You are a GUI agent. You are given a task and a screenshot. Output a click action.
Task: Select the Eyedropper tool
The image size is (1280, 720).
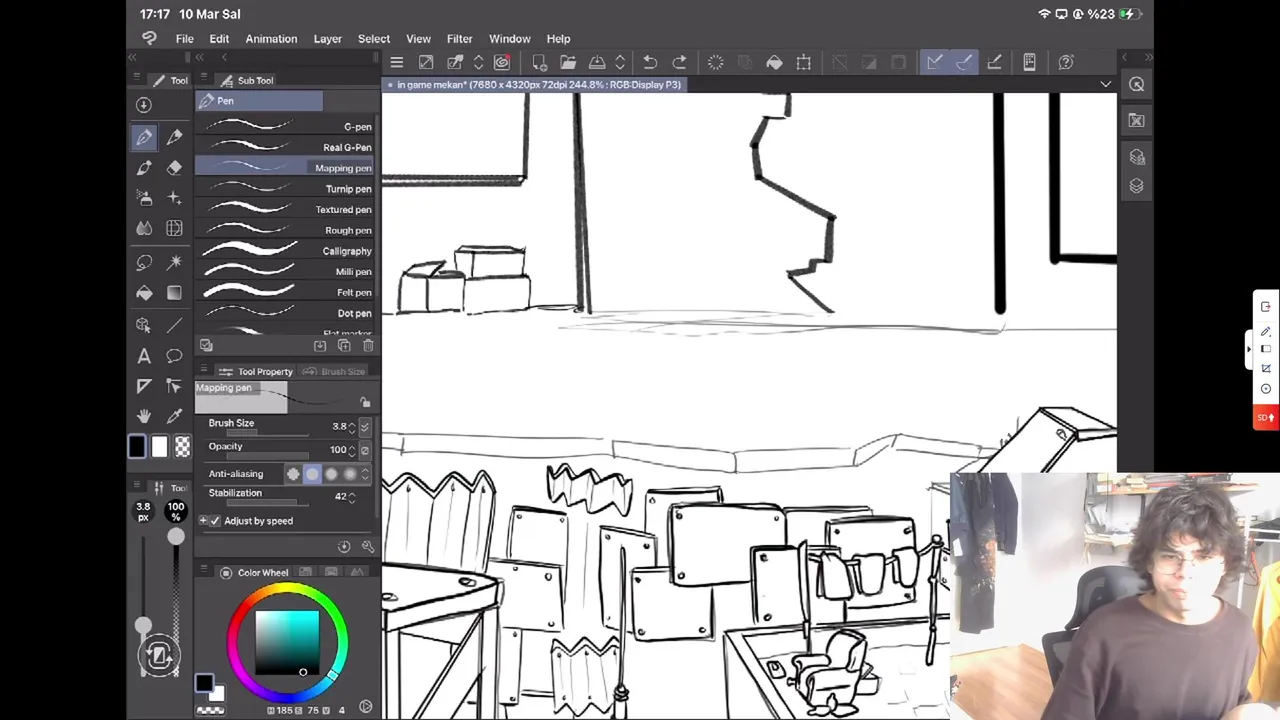175,416
